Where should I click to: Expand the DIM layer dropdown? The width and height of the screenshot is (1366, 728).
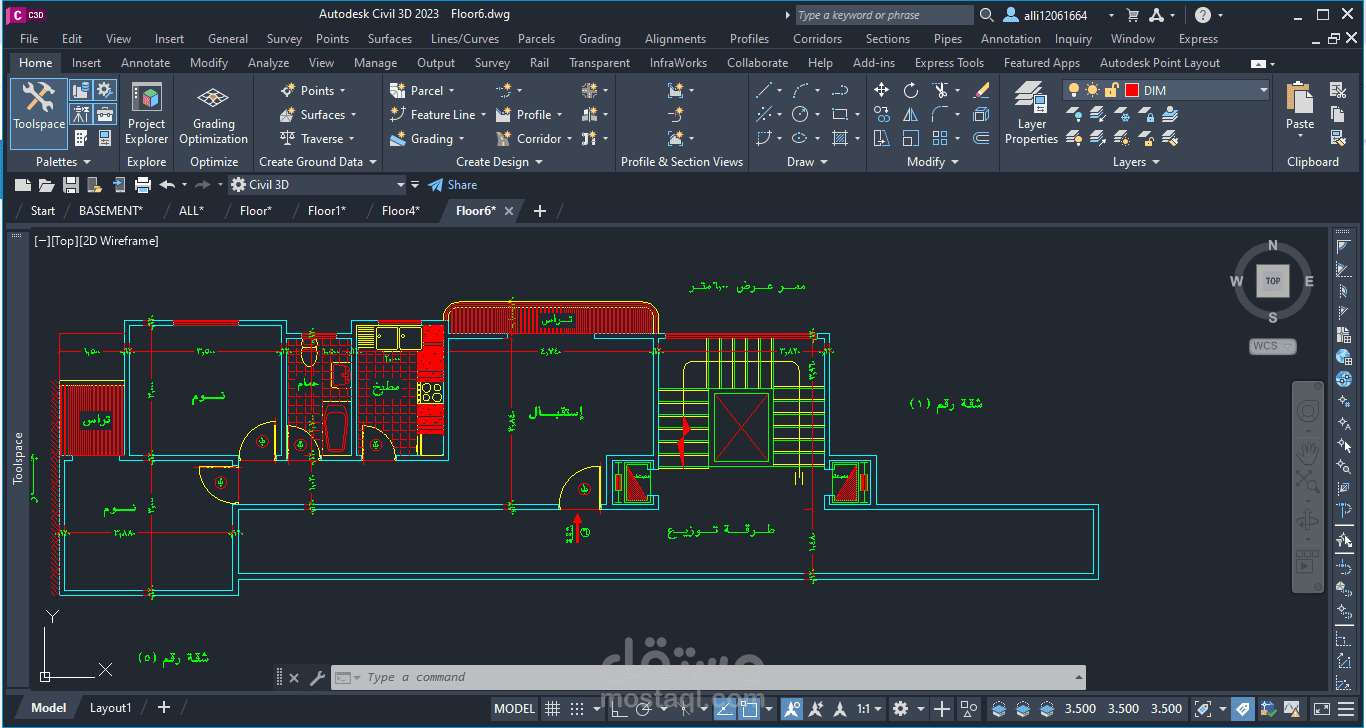tap(1264, 90)
